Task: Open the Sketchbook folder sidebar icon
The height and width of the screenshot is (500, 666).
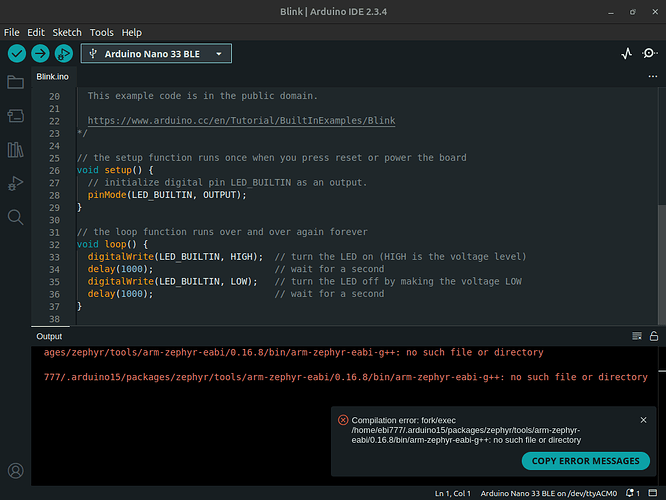Action: [x=15, y=82]
